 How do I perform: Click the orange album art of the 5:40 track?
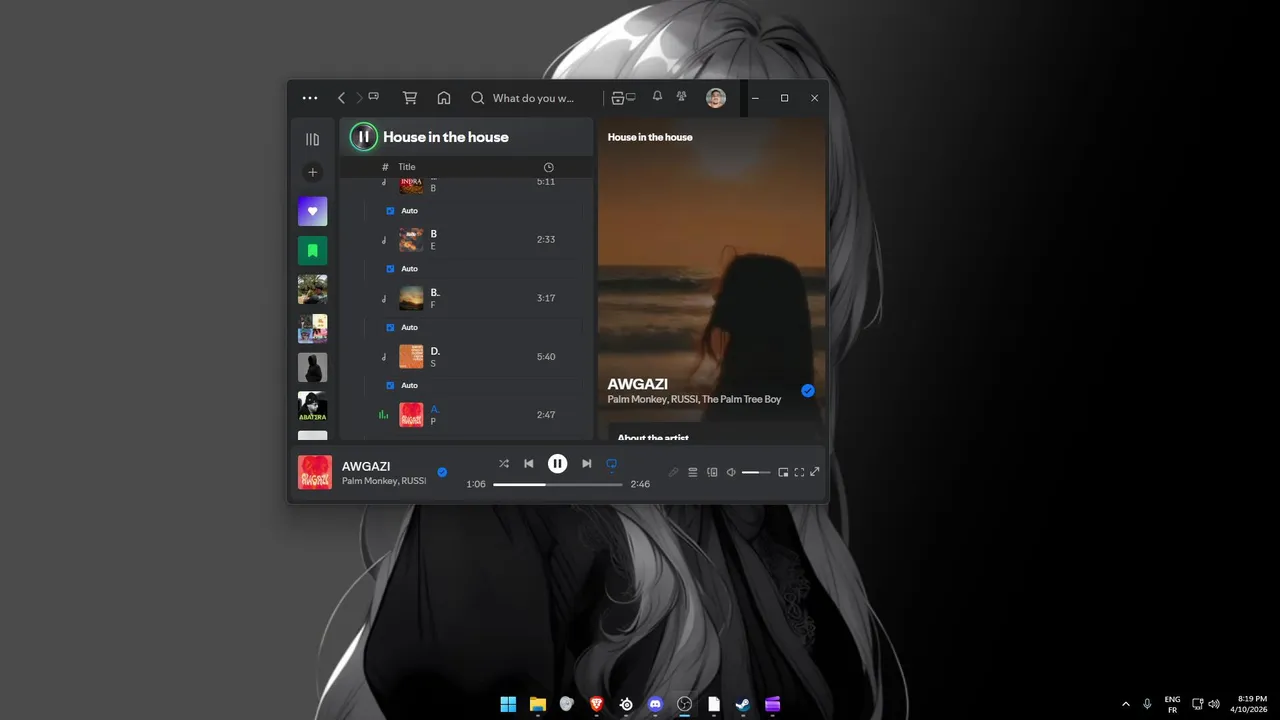pos(411,357)
